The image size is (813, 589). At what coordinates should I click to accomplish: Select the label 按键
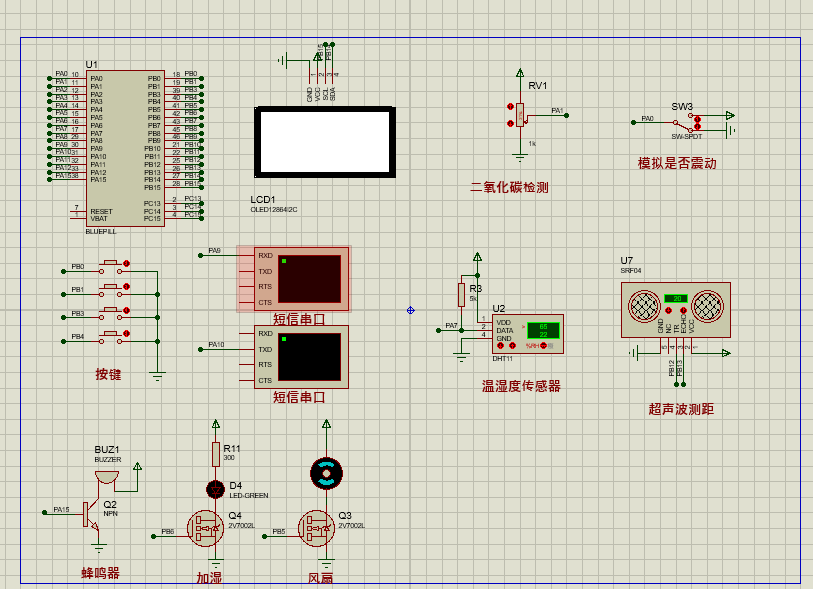point(108,374)
